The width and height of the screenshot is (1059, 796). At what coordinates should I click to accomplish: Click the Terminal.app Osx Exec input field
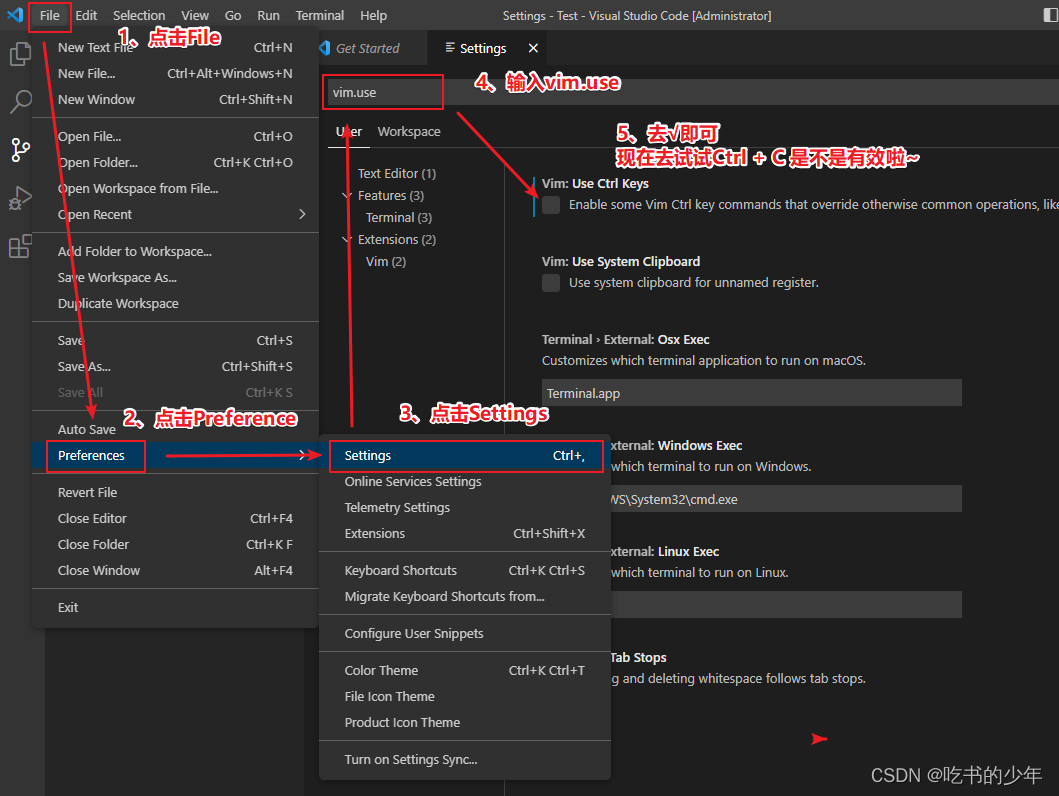(x=752, y=393)
